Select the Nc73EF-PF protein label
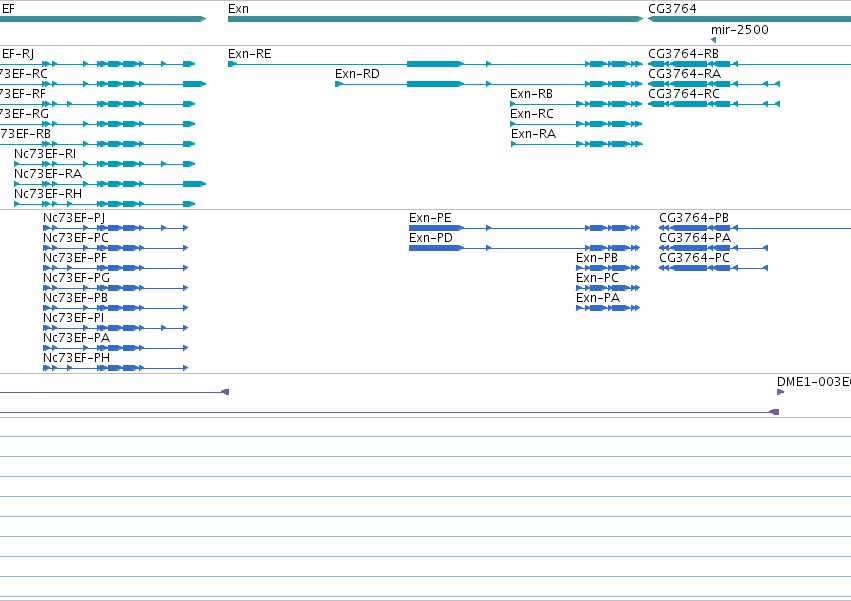The height and width of the screenshot is (601, 851). pyautogui.click(x=75, y=258)
